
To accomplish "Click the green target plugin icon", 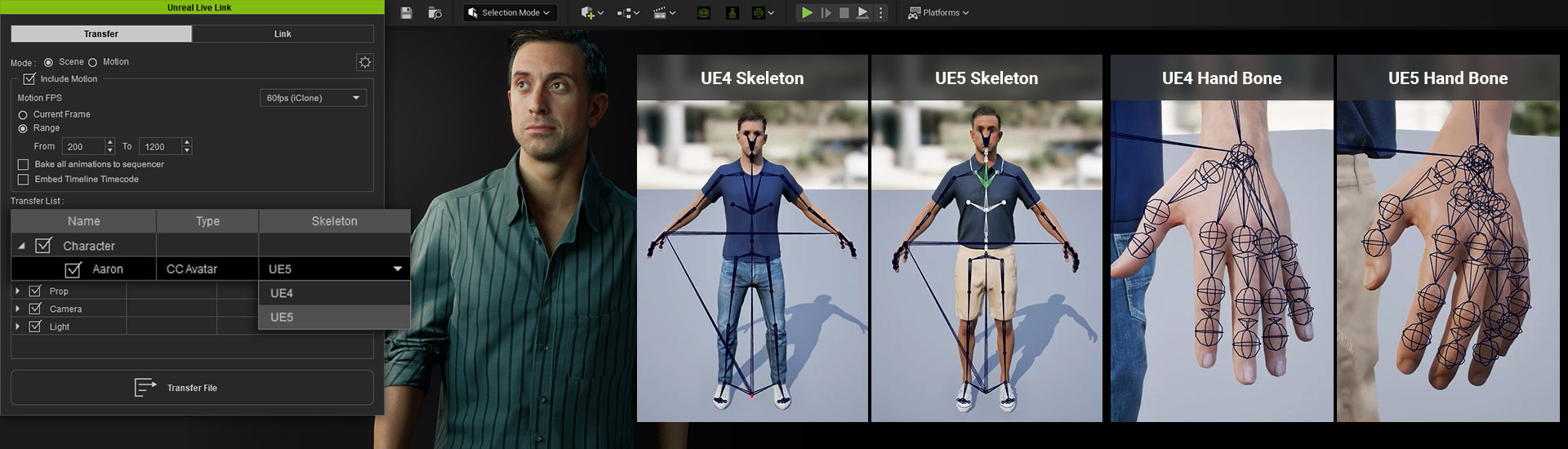I will [759, 13].
